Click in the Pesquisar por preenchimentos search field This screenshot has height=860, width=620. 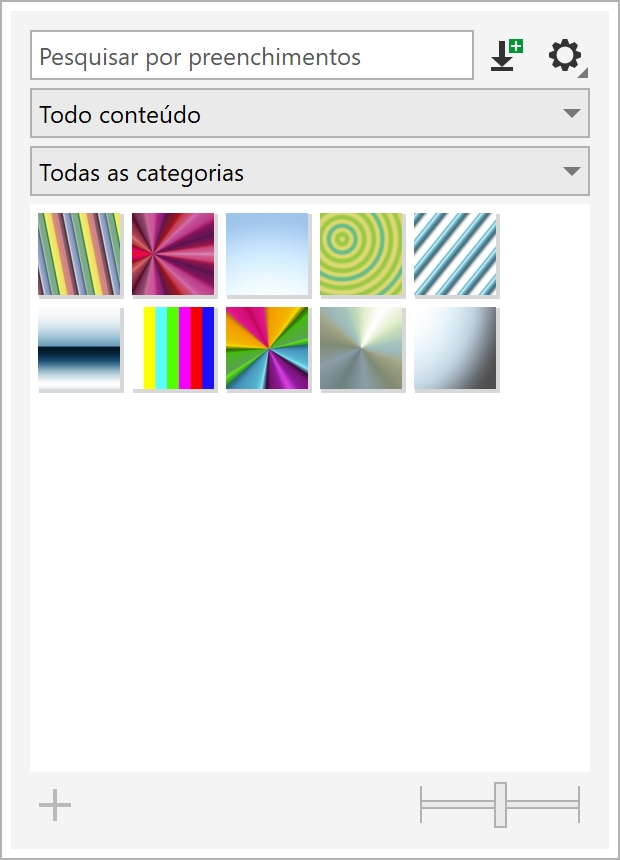click(252, 56)
